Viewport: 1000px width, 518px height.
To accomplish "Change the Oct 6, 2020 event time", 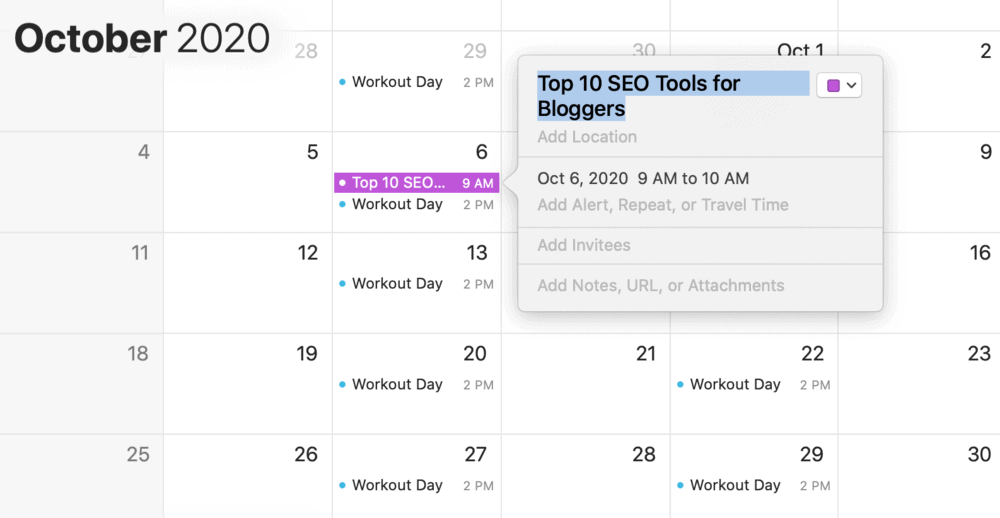I will (x=643, y=179).
